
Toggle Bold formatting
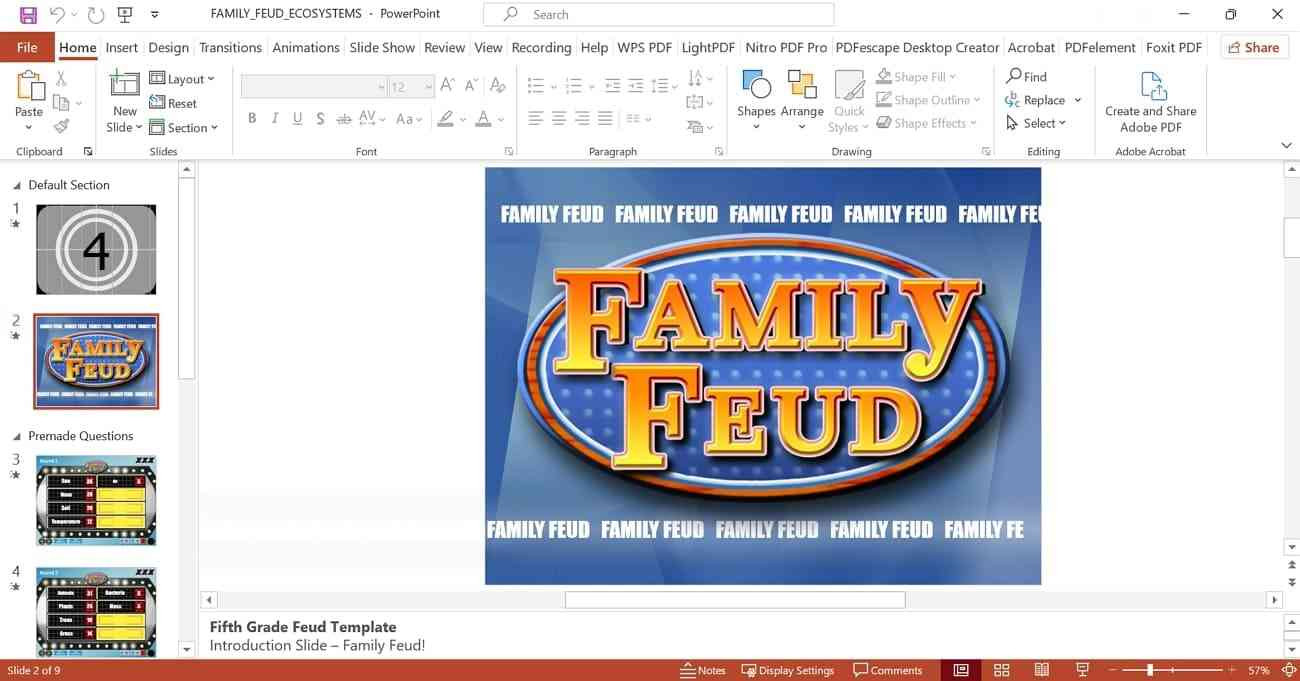click(x=252, y=118)
